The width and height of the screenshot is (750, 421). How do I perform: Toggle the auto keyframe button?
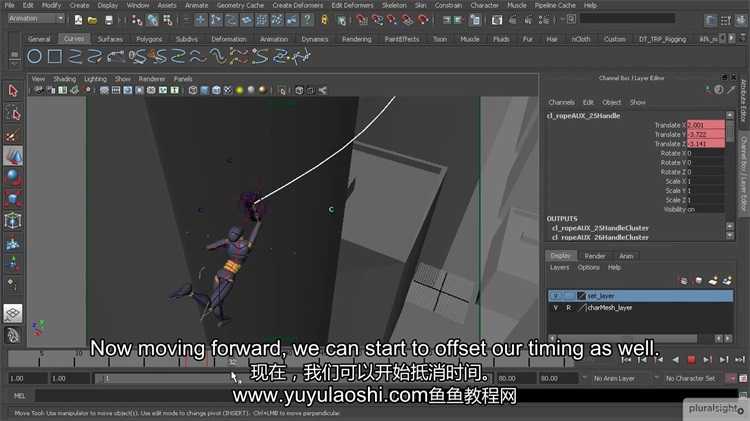pyautogui.click(x=732, y=378)
